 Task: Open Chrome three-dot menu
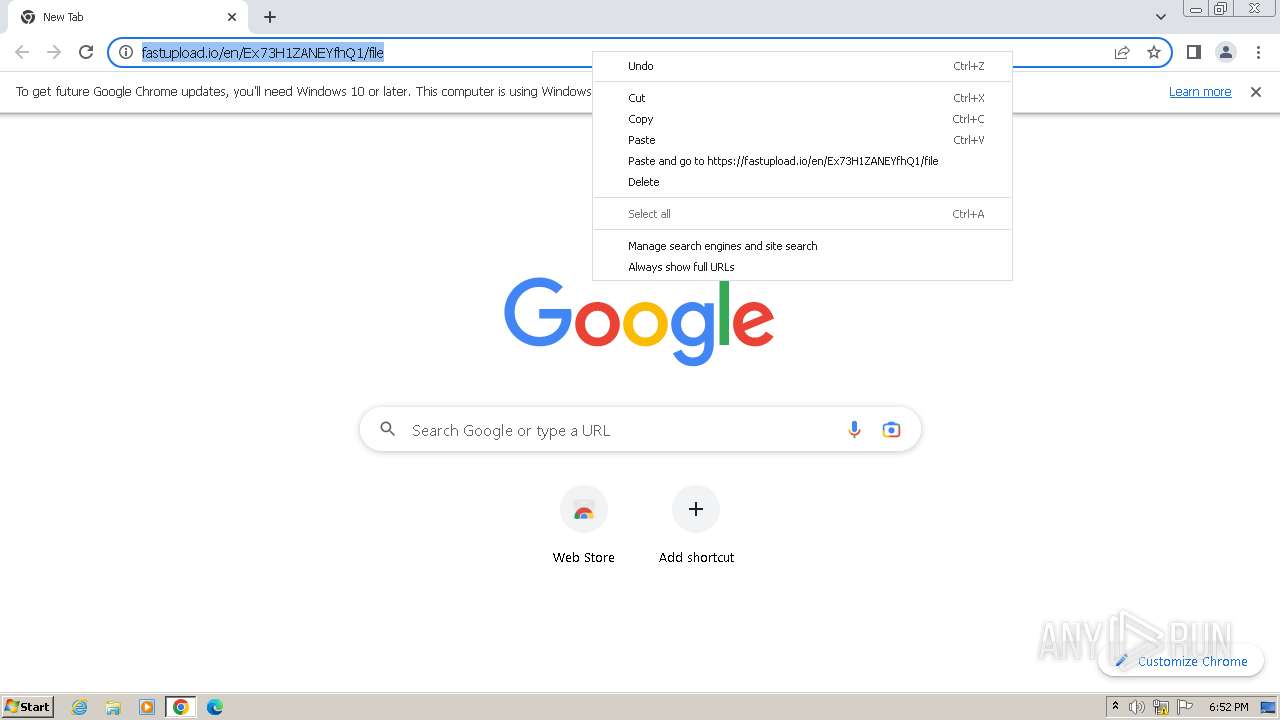click(x=1258, y=52)
